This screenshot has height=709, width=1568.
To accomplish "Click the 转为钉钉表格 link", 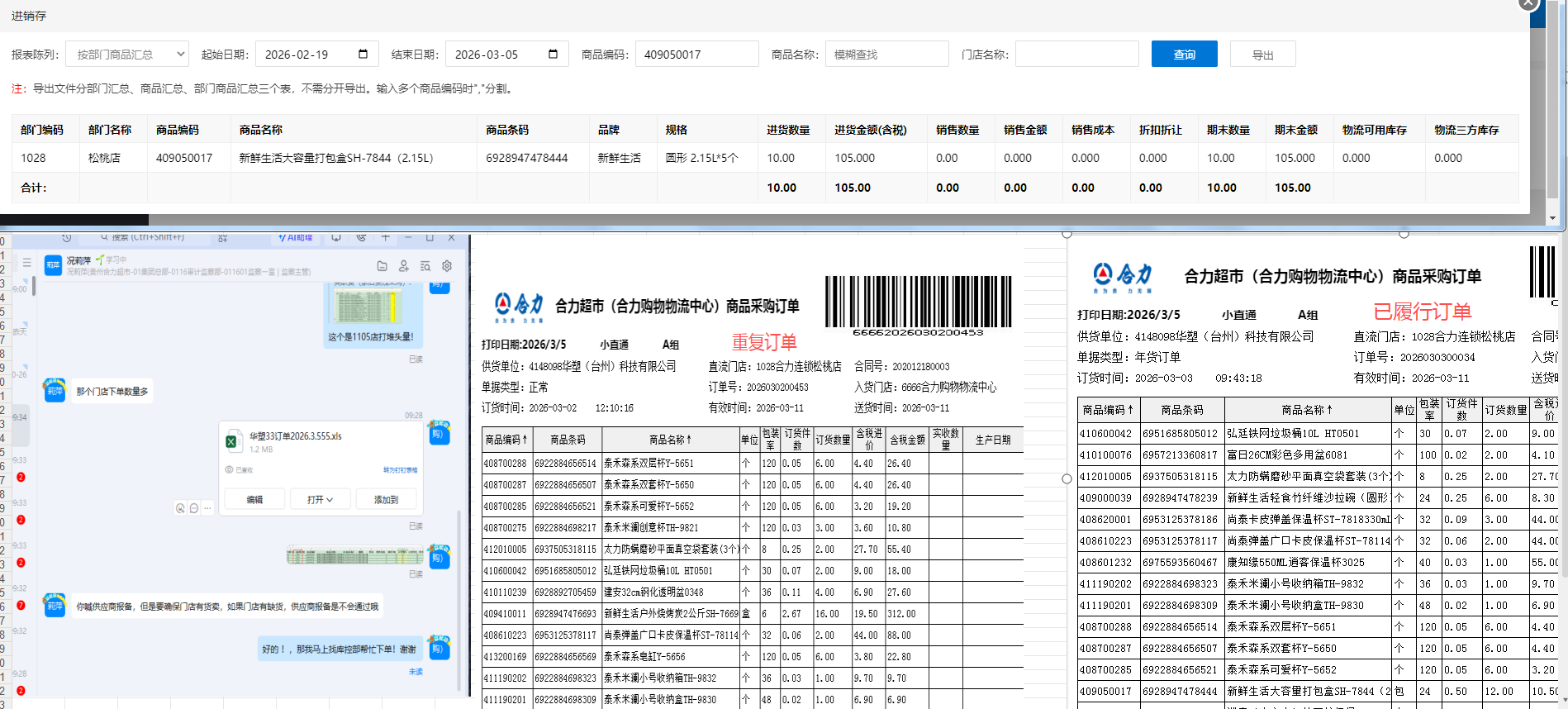I will point(400,470).
